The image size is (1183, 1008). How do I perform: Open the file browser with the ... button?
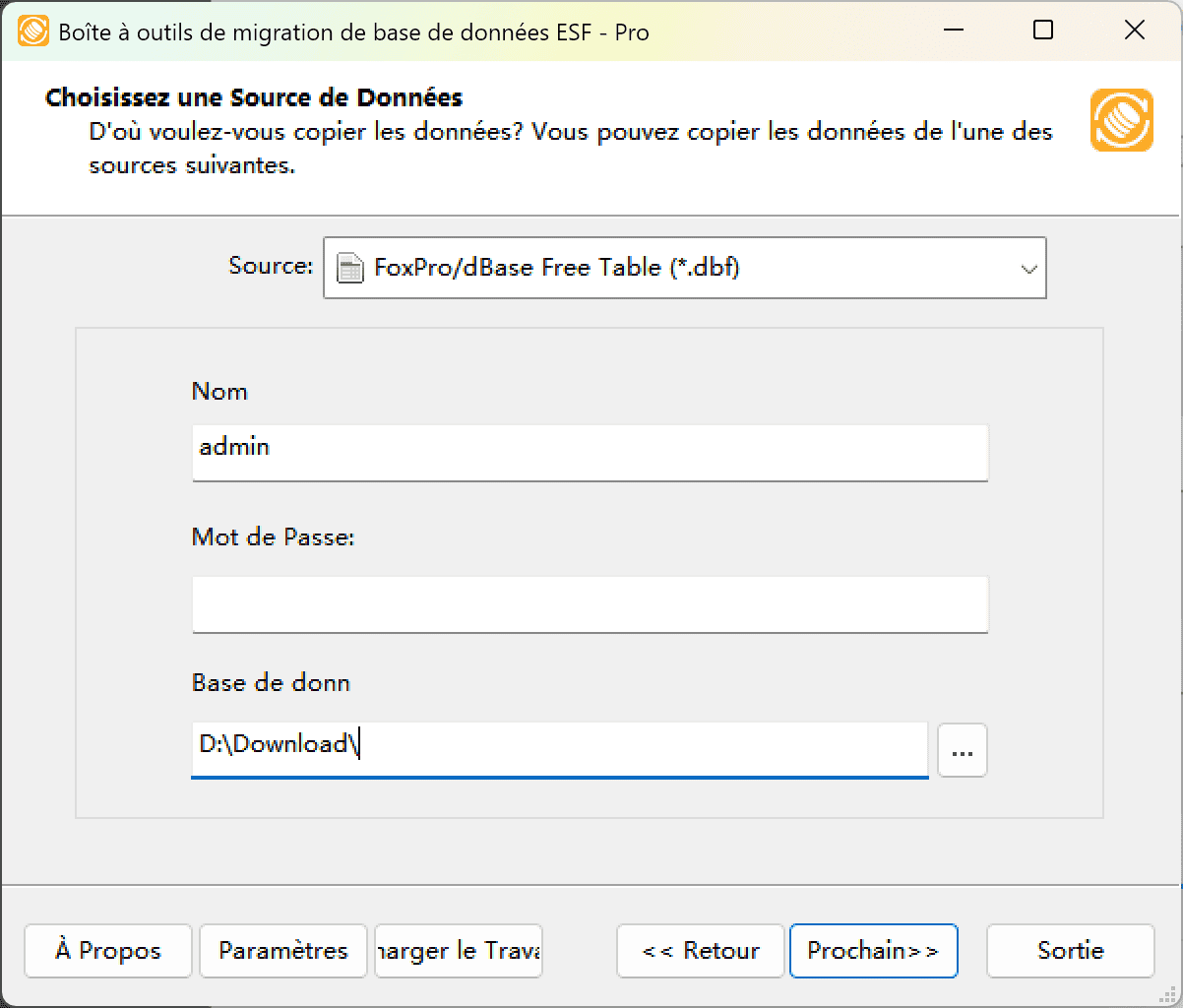[x=962, y=750]
